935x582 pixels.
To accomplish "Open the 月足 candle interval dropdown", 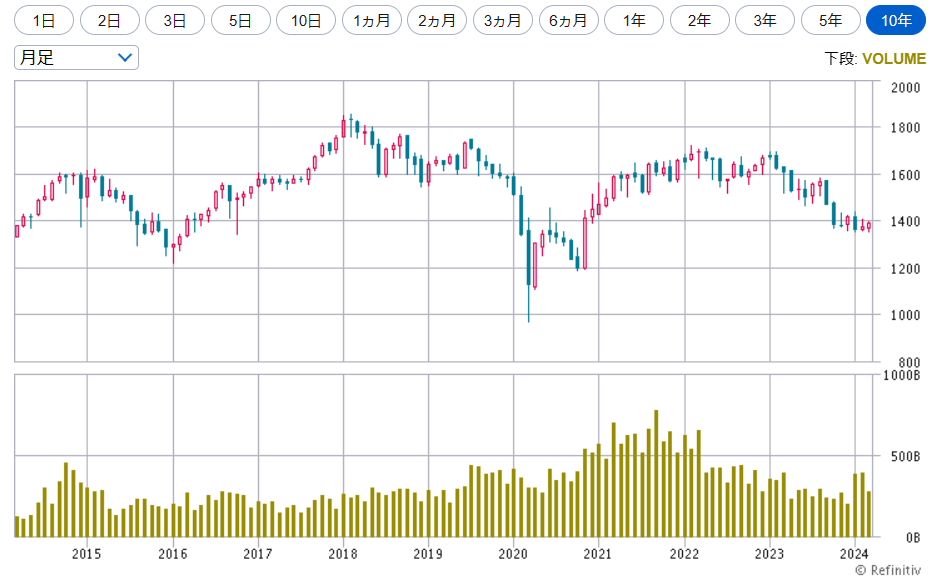I will tap(76, 58).
